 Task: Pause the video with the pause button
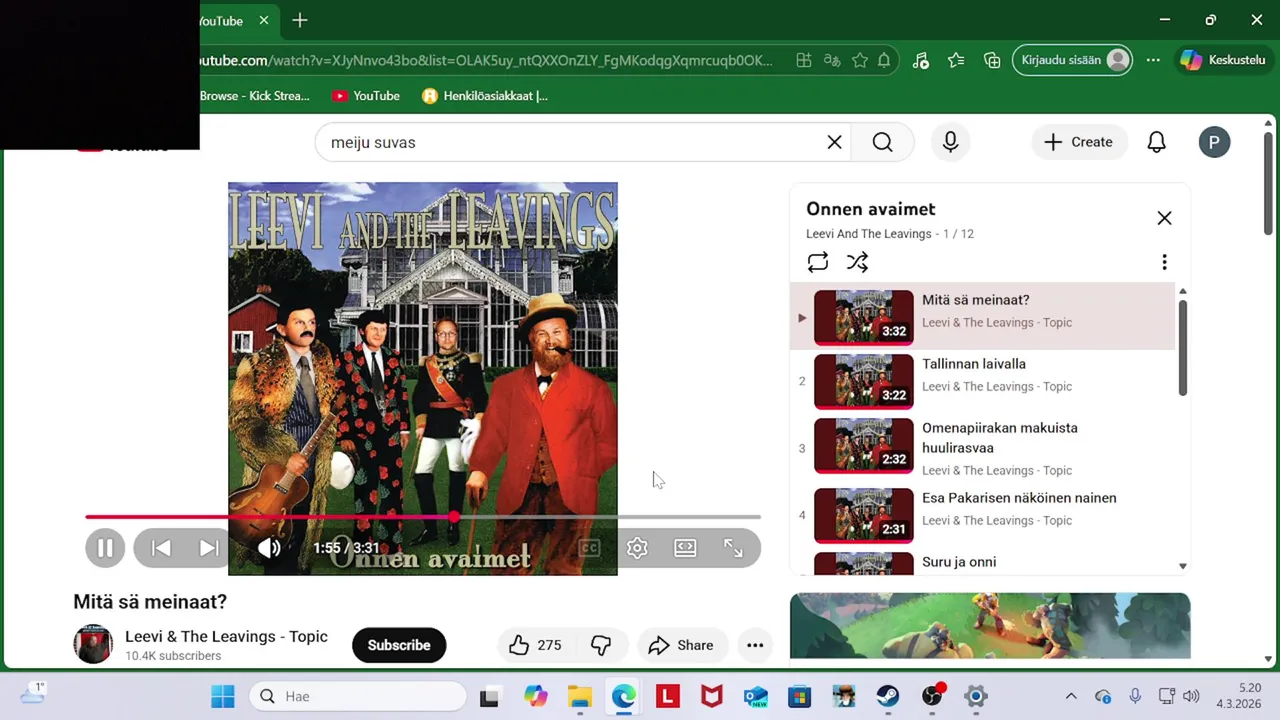pos(105,548)
